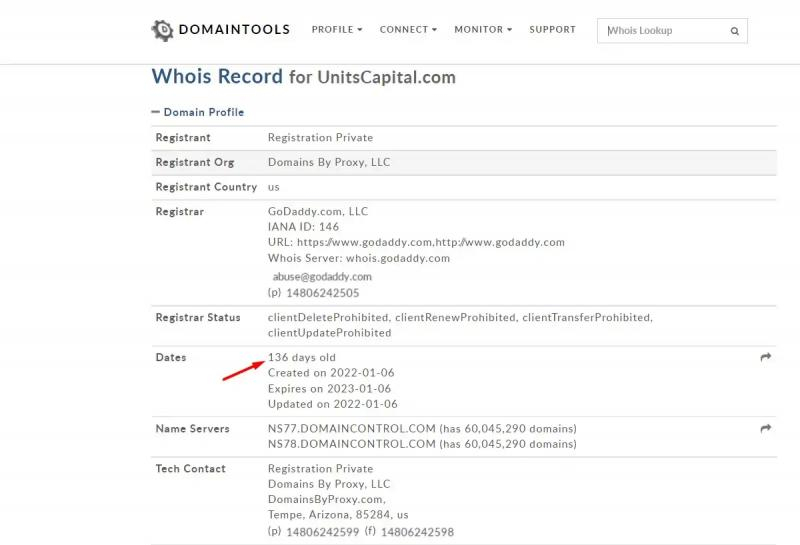Viewport: 800px width, 545px height.
Task: Open the Profile dropdown menu
Action: [x=337, y=30]
